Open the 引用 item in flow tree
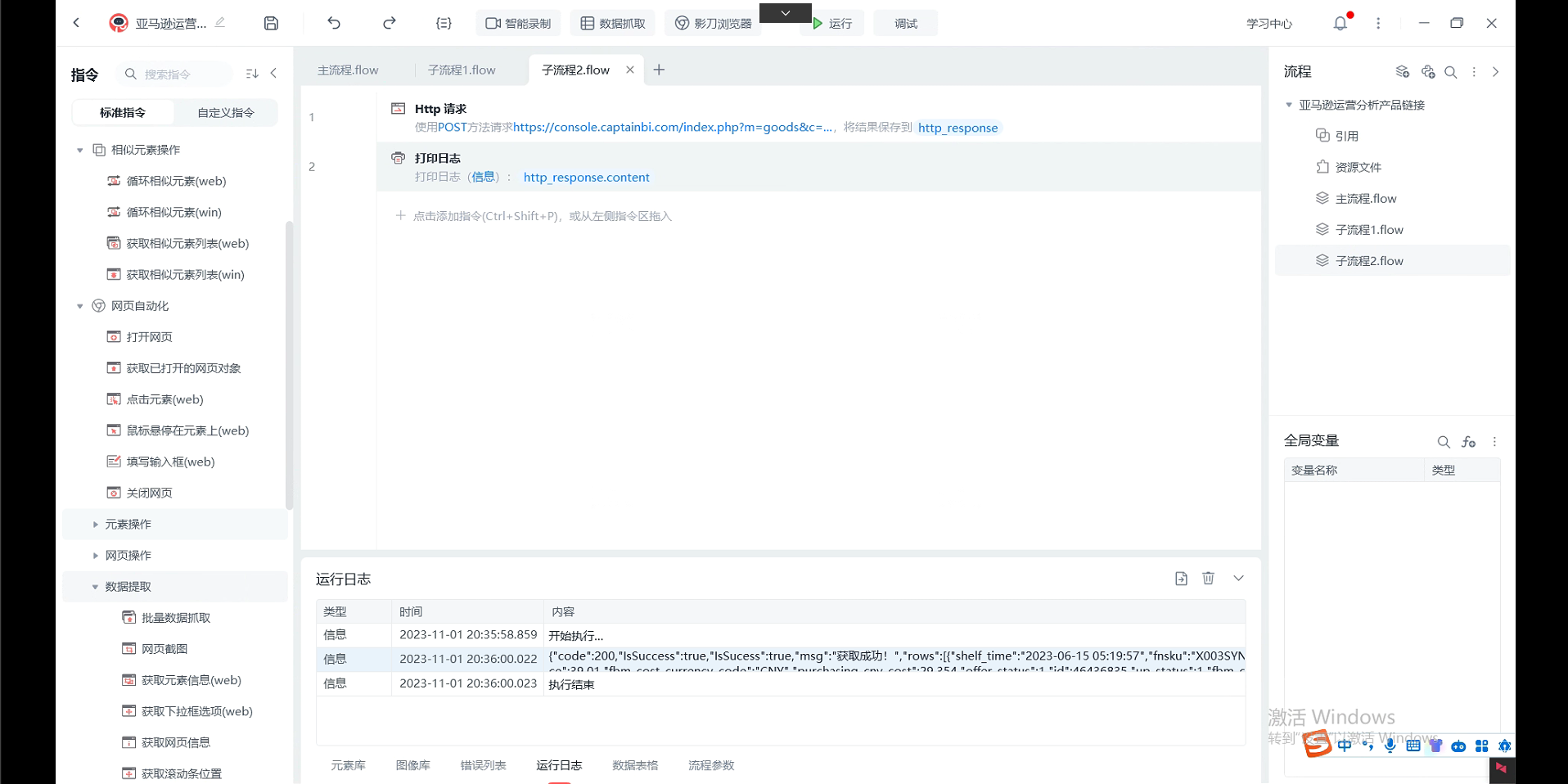The image size is (1568, 784). (x=1336, y=136)
